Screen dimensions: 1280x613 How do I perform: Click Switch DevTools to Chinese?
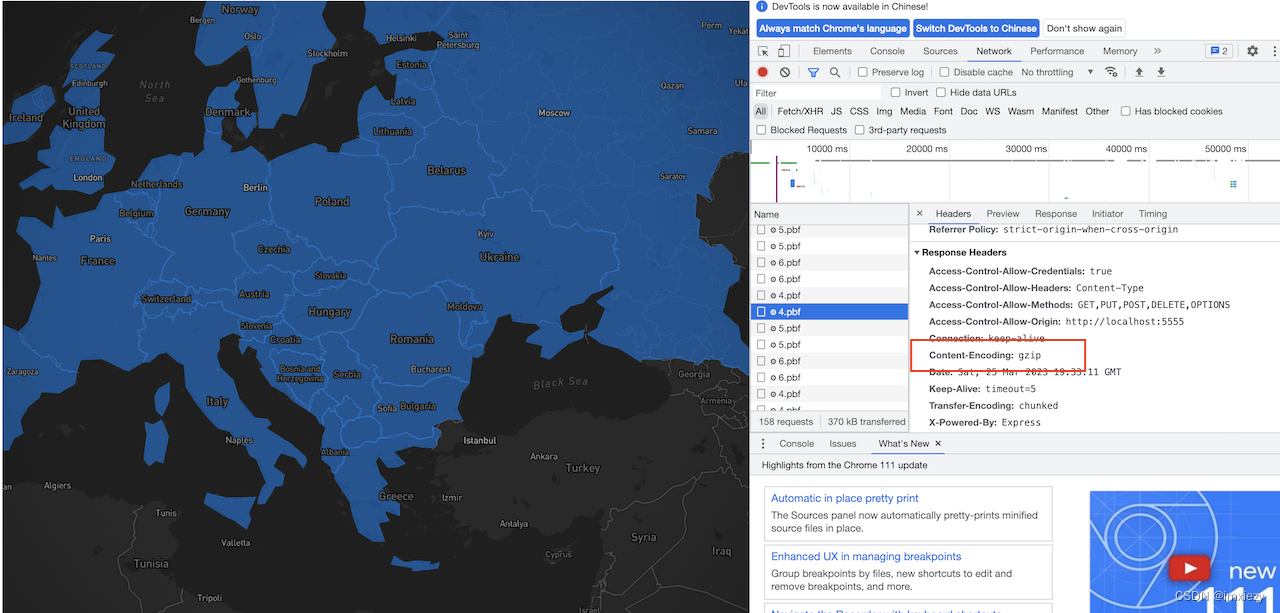976,28
